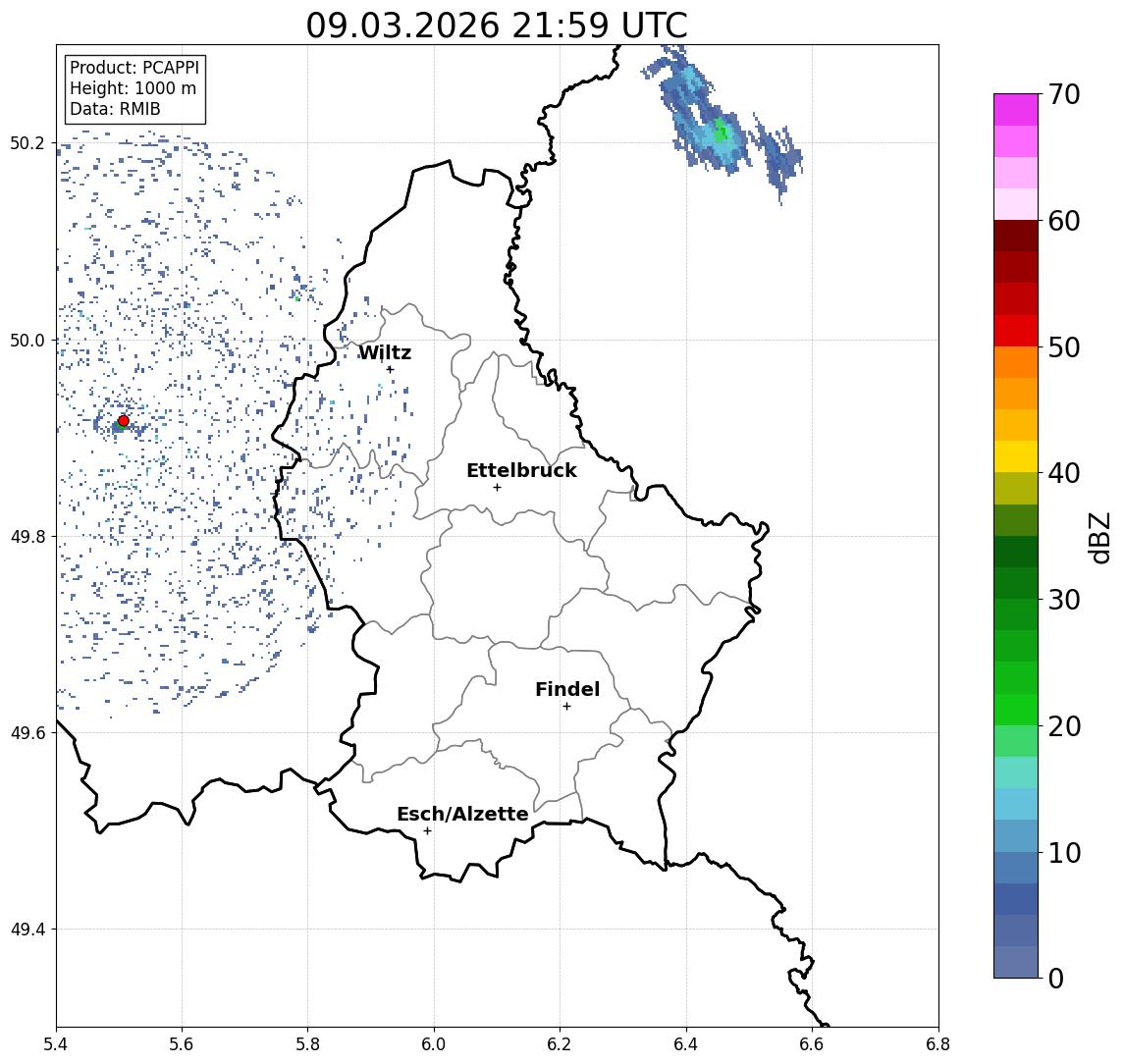Click the red radar location dot
This screenshot has width=1124, height=1064.
pyautogui.click(x=124, y=421)
